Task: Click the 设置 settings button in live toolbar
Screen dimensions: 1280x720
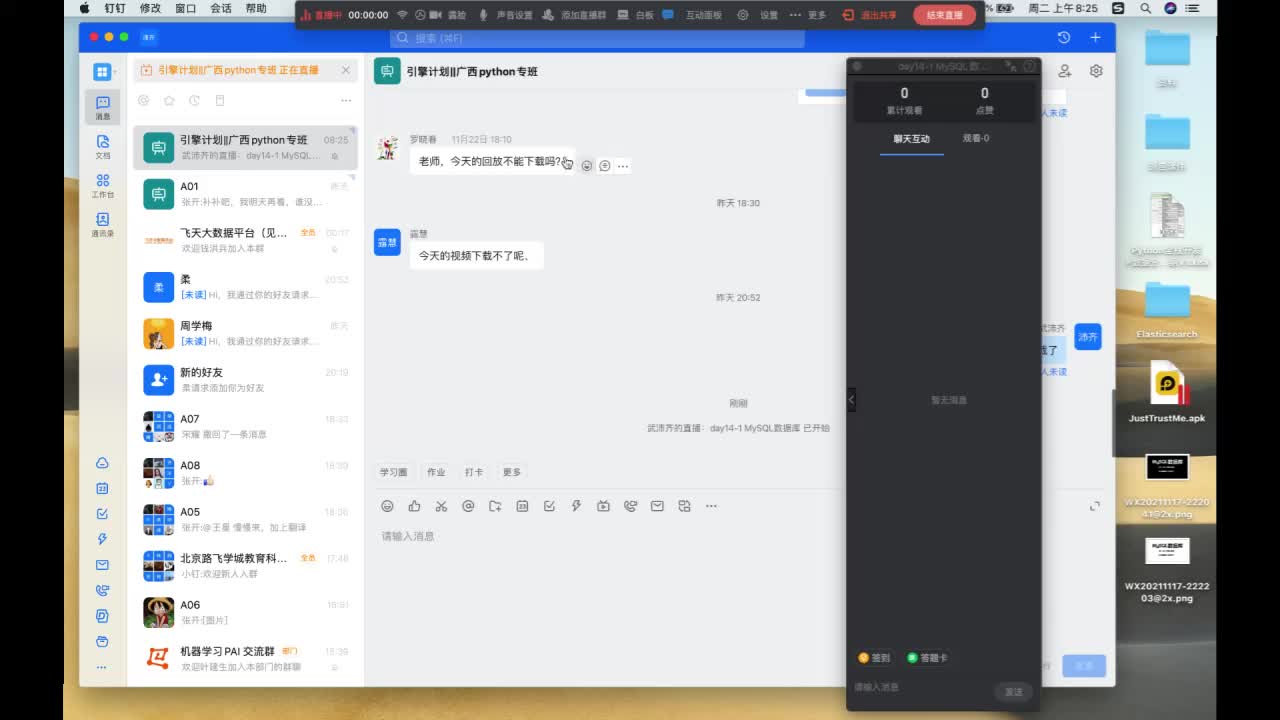Action: tap(758, 15)
